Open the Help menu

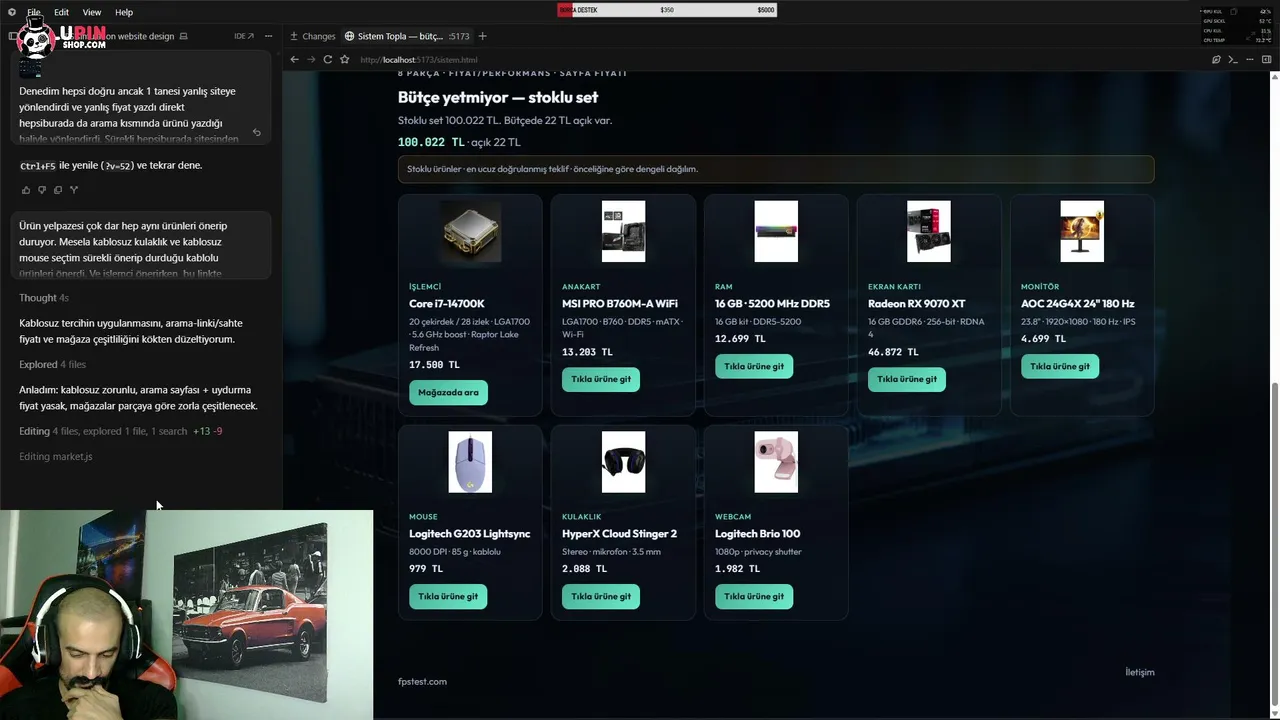(124, 12)
